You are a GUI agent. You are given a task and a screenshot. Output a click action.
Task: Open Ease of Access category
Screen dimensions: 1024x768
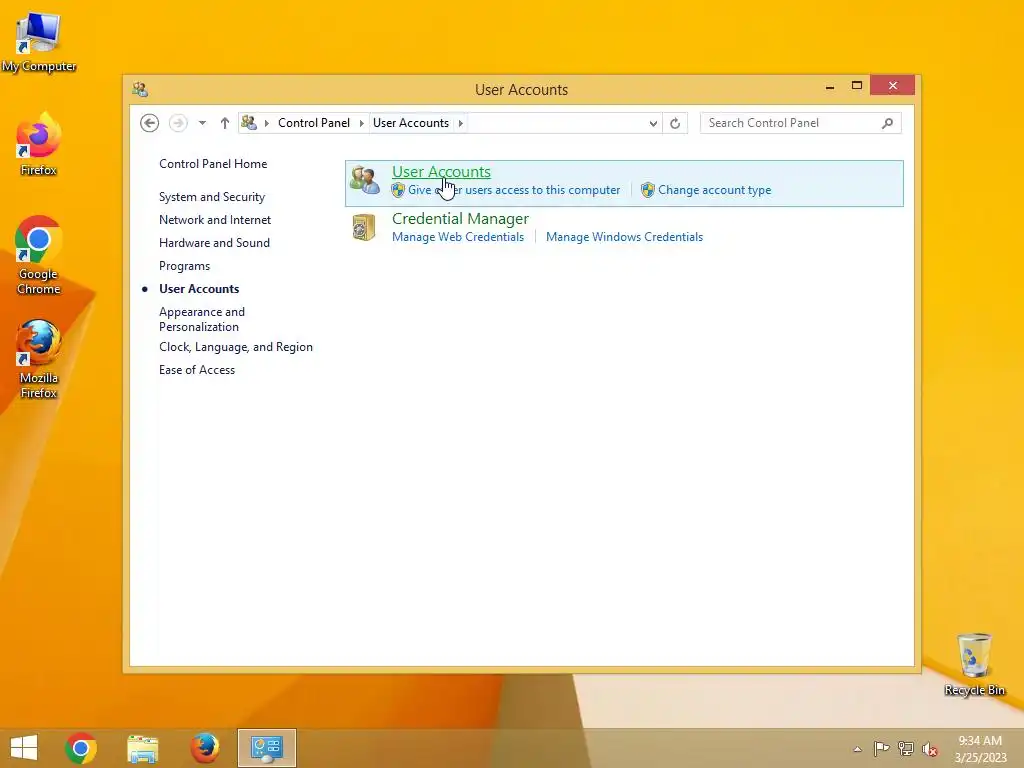tap(197, 370)
